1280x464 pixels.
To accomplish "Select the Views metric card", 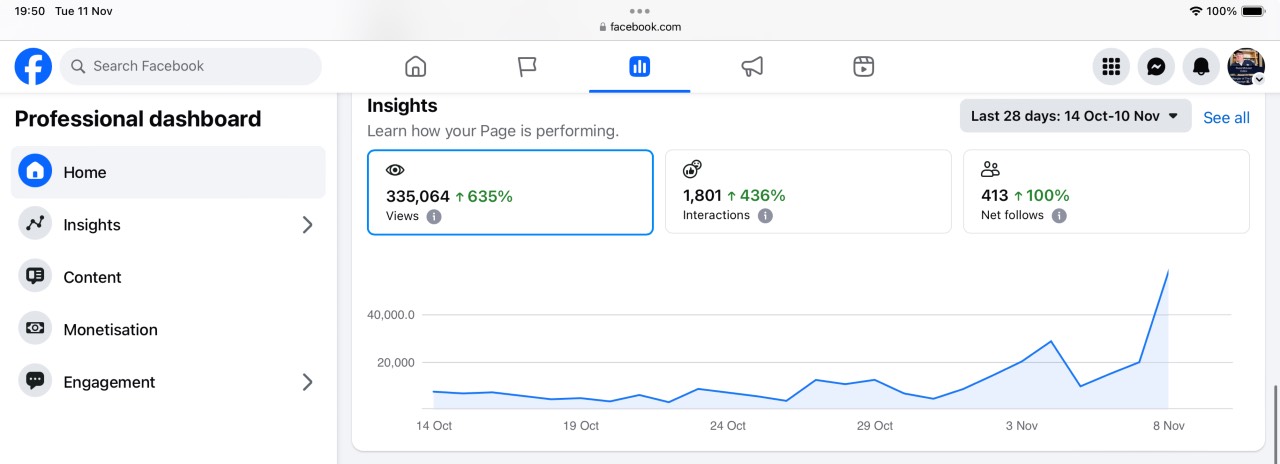I will 510,192.
